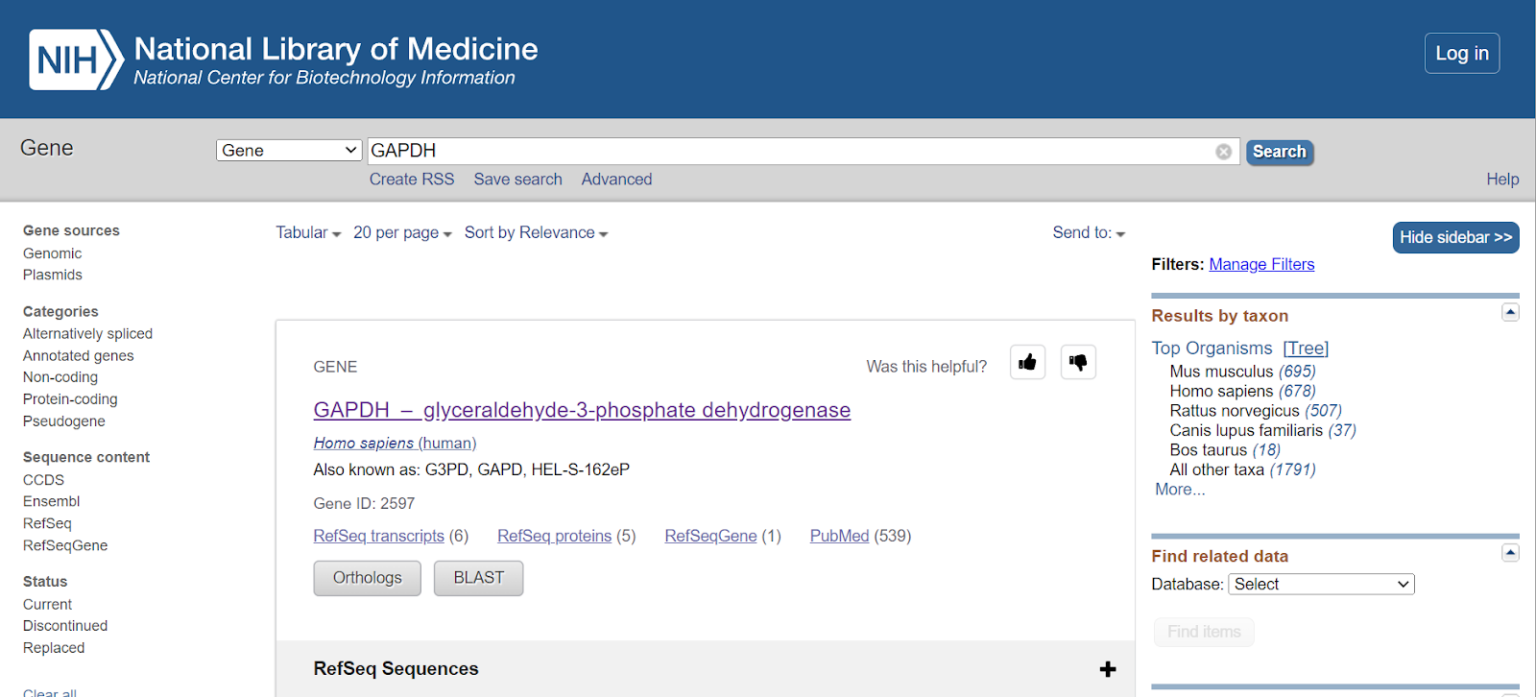Click the thumbs up helpful icon
1536x697 pixels.
point(1027,362)
